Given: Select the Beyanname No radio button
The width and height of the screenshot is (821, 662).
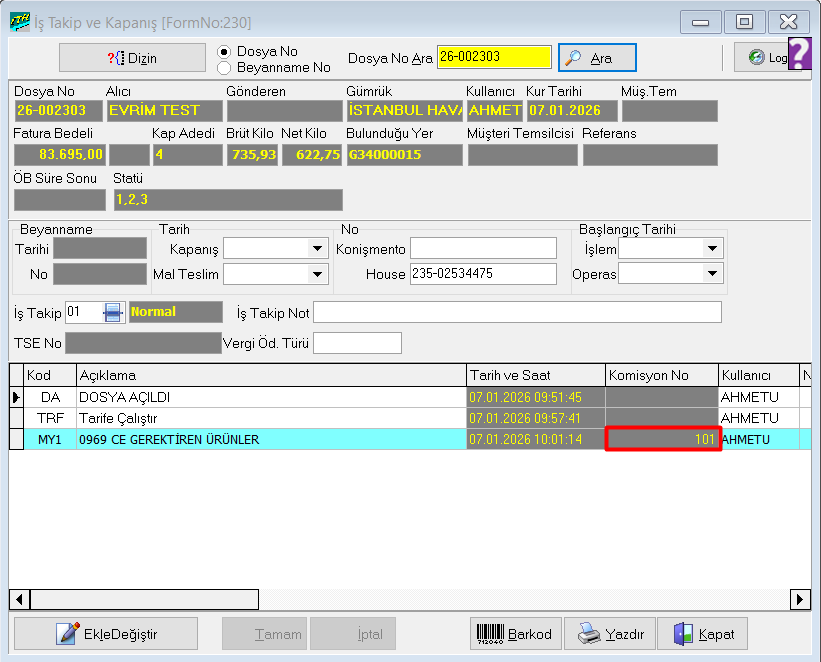Looking at the screenshot, I should point(224,68).
